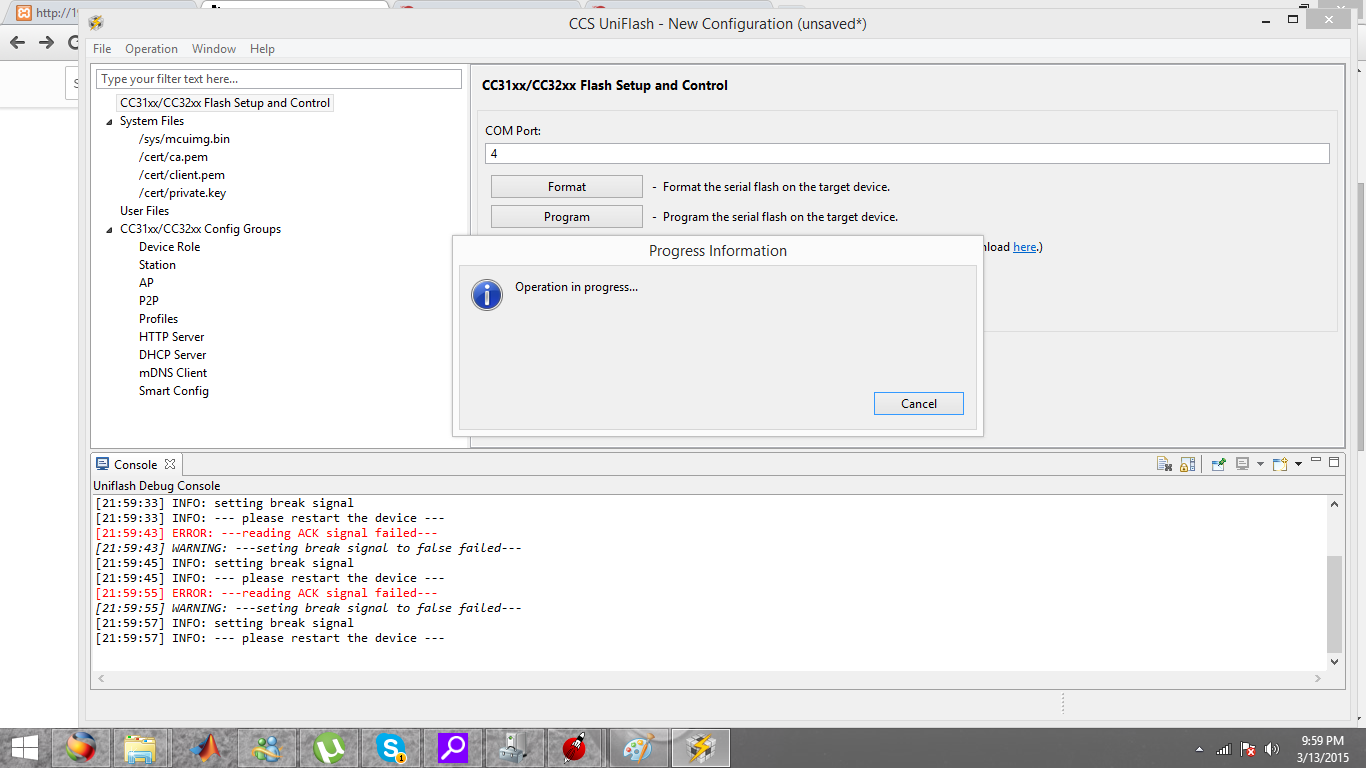Maximize the Console panel view
The image size is (1366, 768).
click(x=1334, y=462)
